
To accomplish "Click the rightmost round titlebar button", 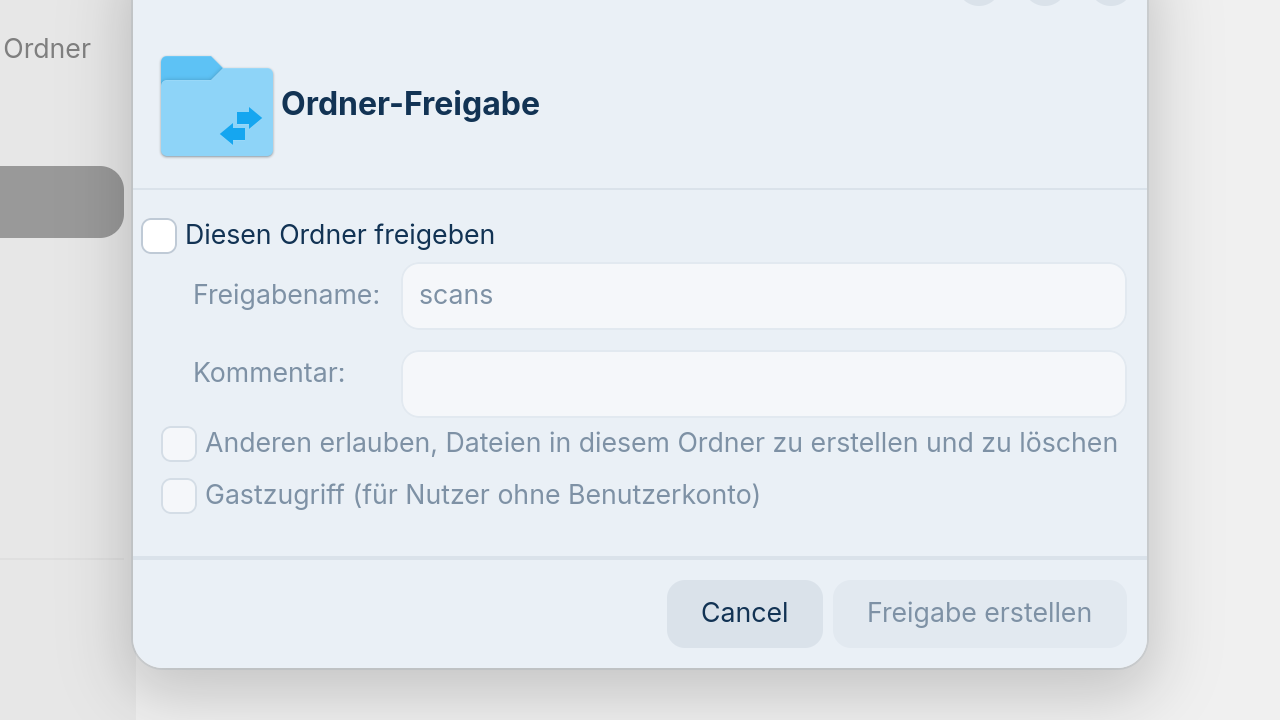I will pyautogui.click(x=1110, y=2).
